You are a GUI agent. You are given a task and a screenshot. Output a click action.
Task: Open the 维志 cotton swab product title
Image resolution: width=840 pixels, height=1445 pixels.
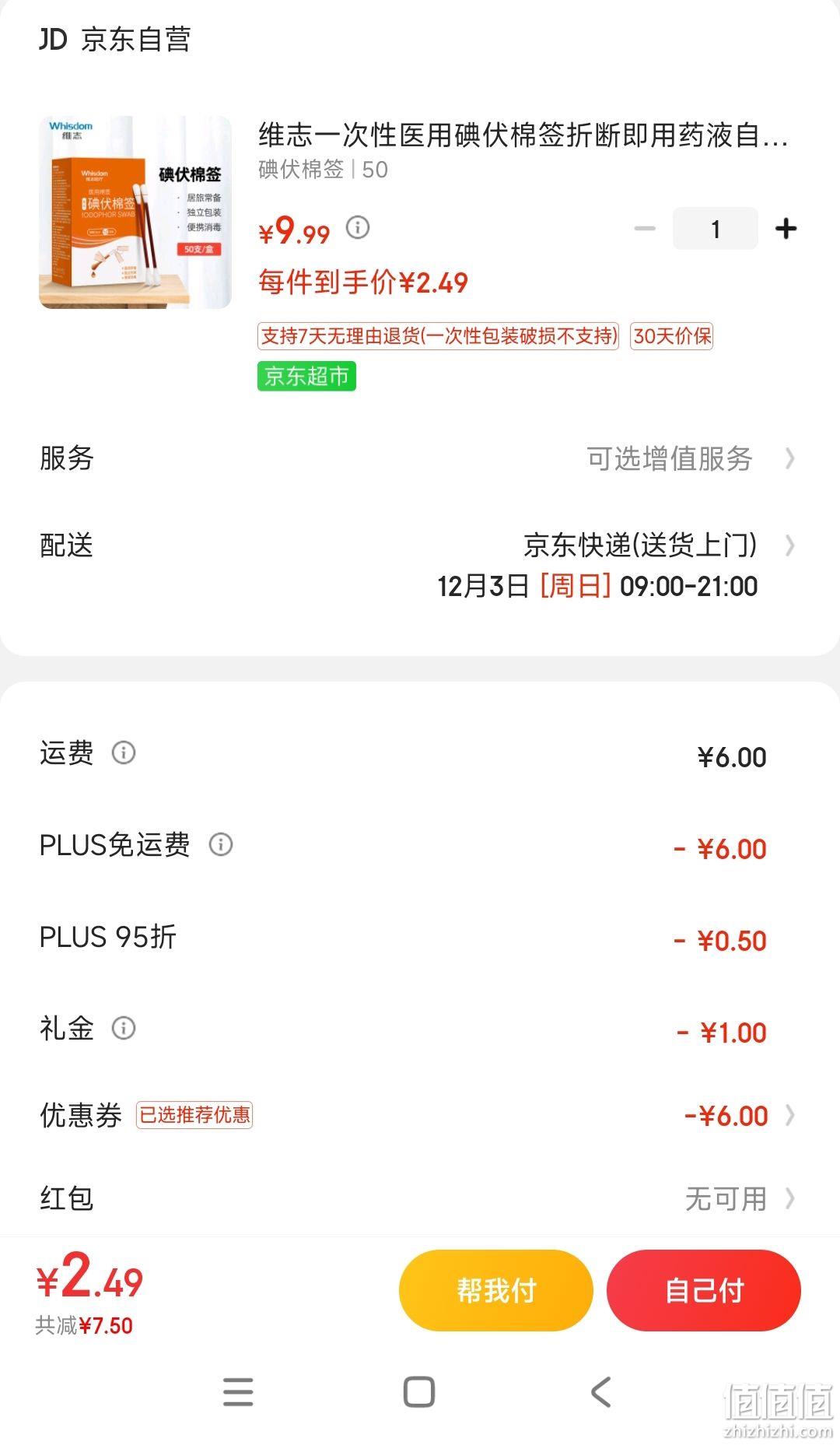click(x=523, y=135)
